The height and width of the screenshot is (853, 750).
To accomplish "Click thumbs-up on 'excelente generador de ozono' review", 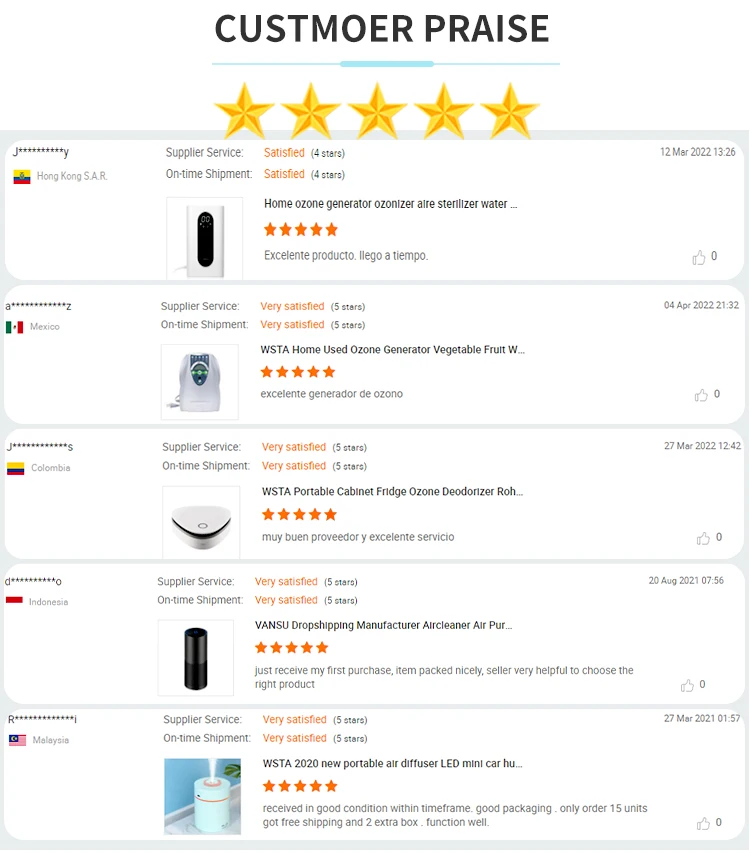I will [701, 395].
